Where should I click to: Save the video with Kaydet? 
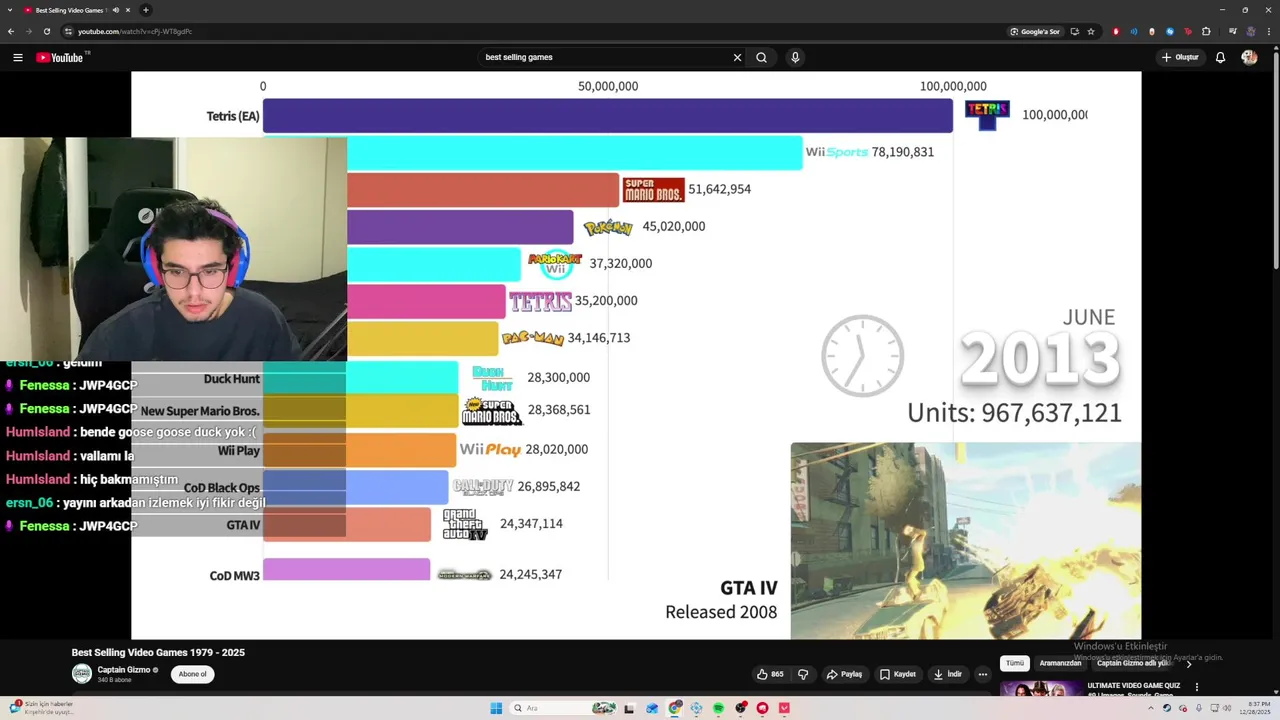click(x=898, y=674)
